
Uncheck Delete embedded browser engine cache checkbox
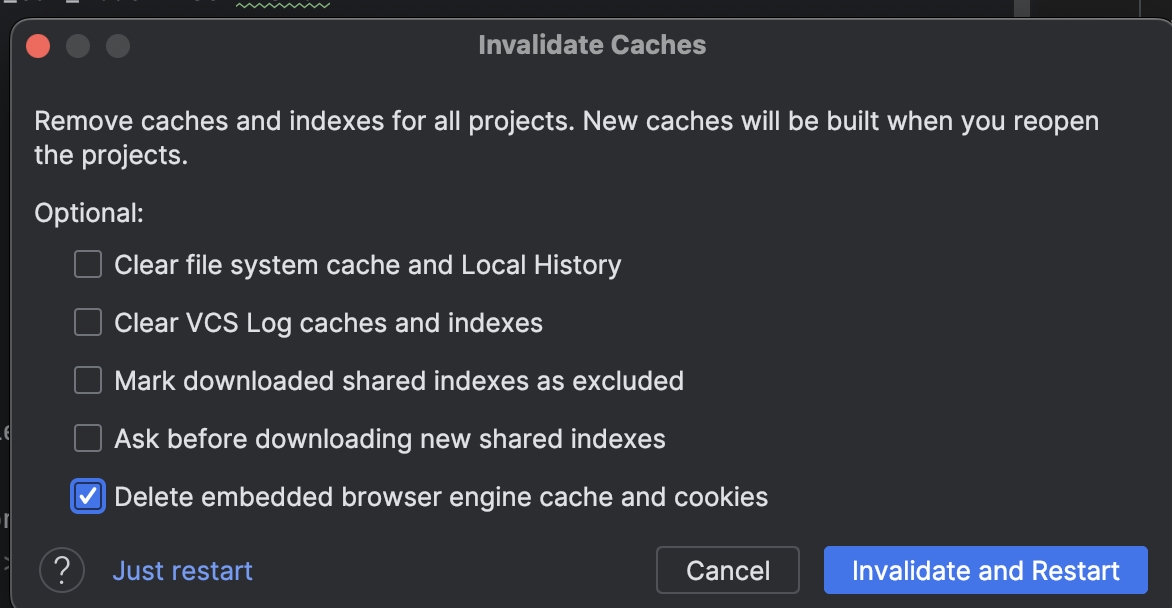click(x=88, y=497)
